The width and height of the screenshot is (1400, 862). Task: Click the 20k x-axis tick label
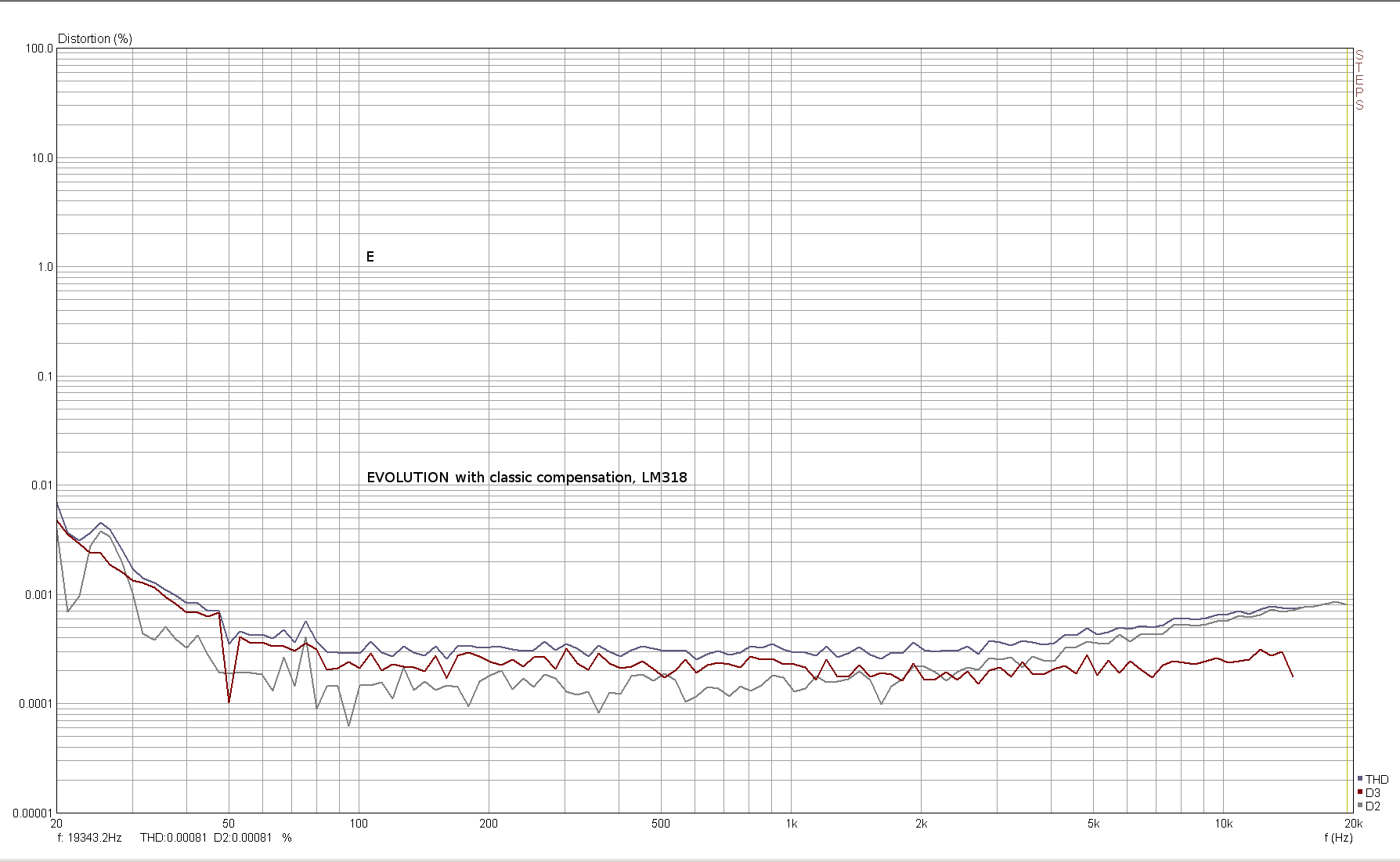click(x=1353, y=824)
